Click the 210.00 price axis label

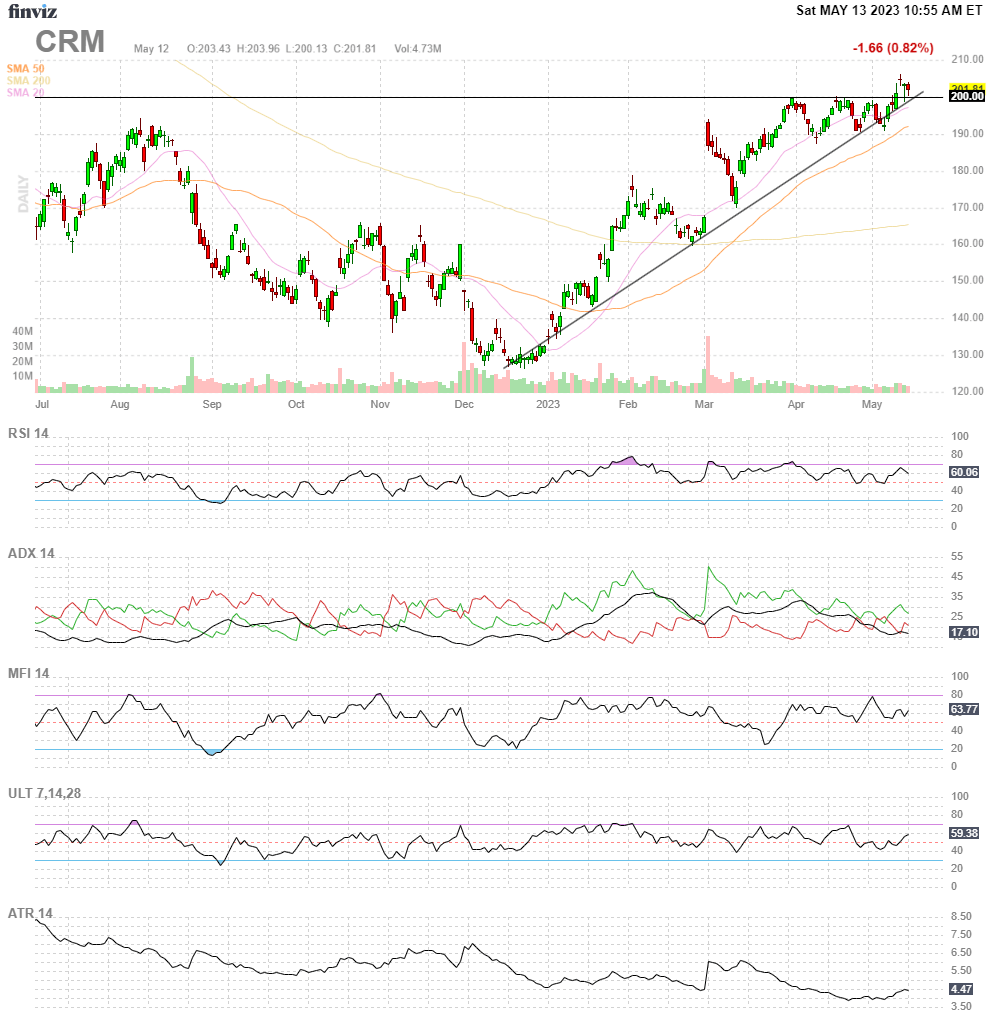click(968, 59)
